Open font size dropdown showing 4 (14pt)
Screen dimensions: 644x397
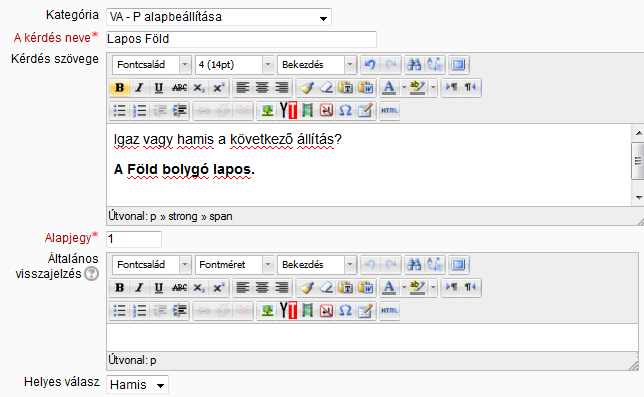coord(234,65)
